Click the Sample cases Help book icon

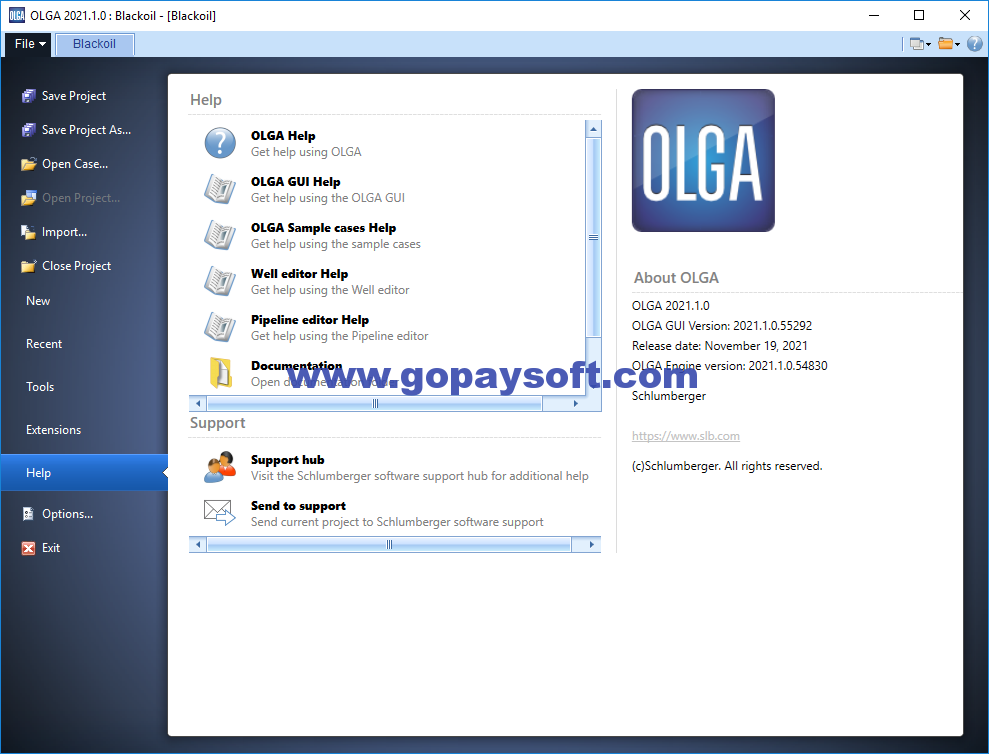click(220, 235)
